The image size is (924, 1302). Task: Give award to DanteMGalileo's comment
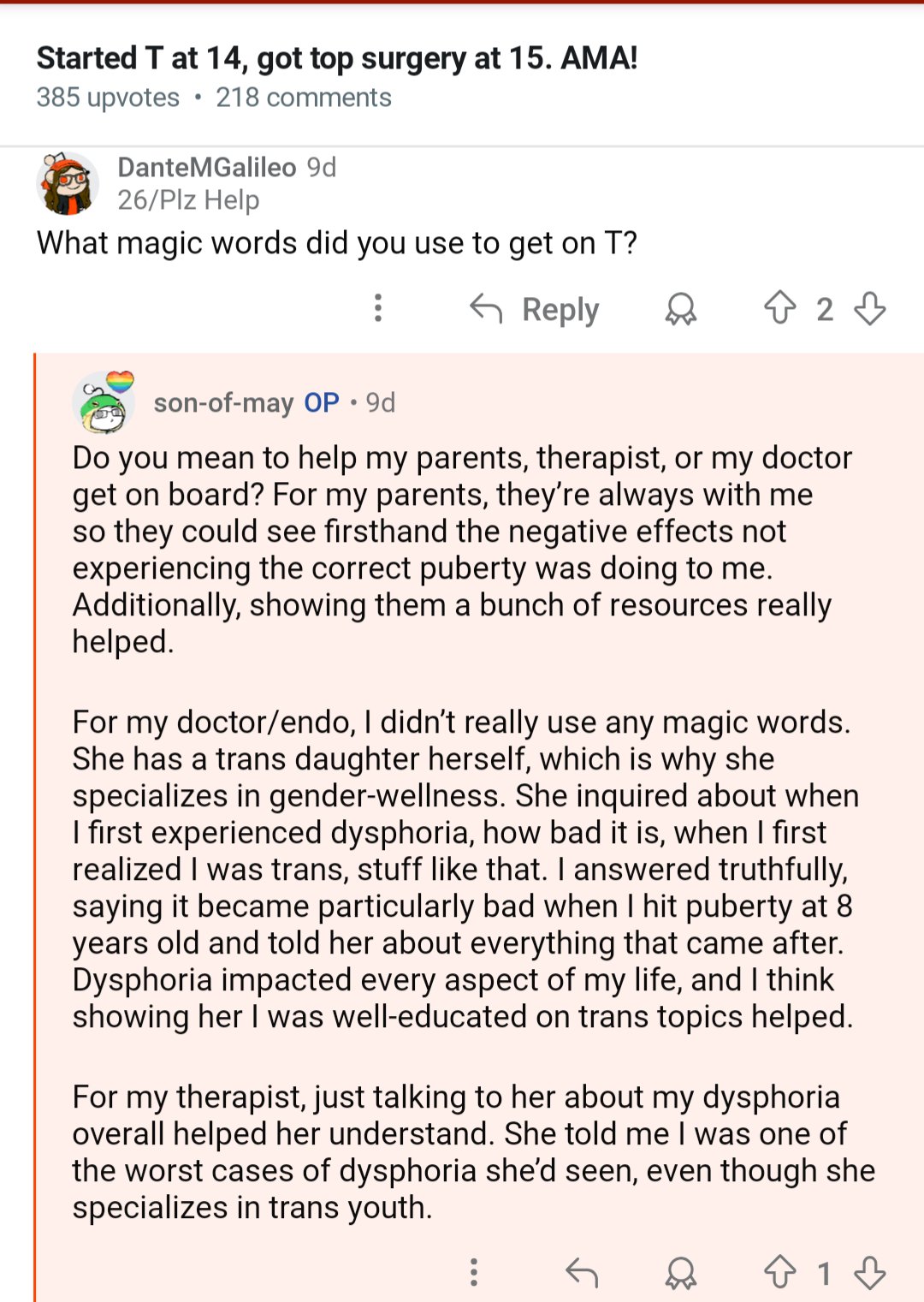(681, 309)
